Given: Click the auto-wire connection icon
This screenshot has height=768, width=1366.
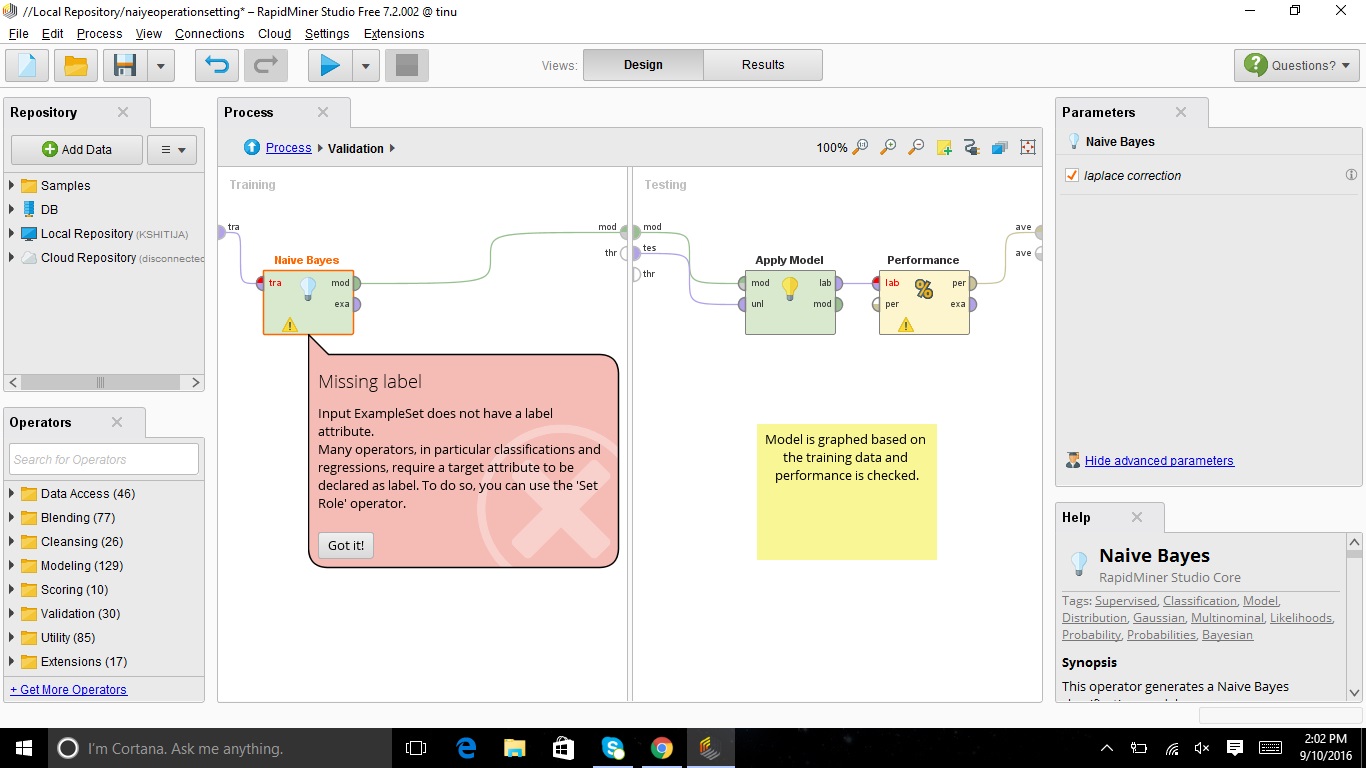Looking at the screenshot, I should click(971, 147).
